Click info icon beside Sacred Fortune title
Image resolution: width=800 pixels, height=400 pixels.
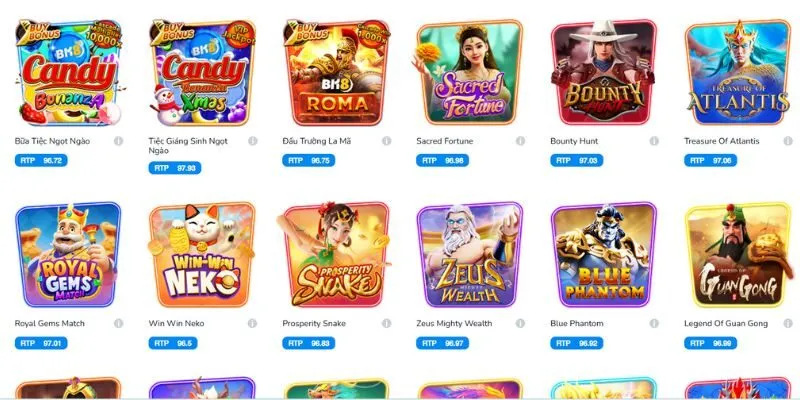click(x=520, y=141)
